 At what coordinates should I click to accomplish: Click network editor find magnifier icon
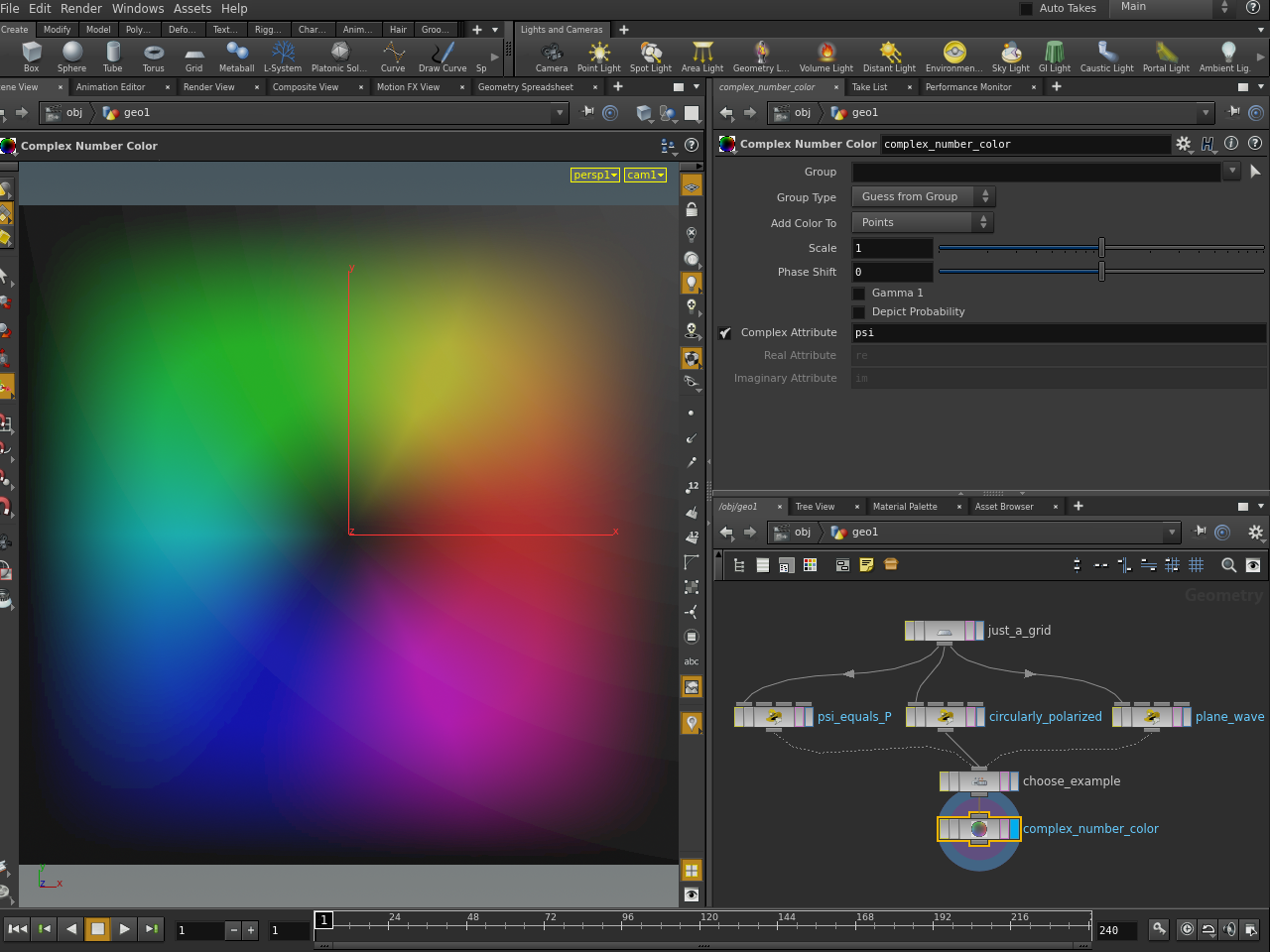pyautogui.click(x=1228, y=565)
